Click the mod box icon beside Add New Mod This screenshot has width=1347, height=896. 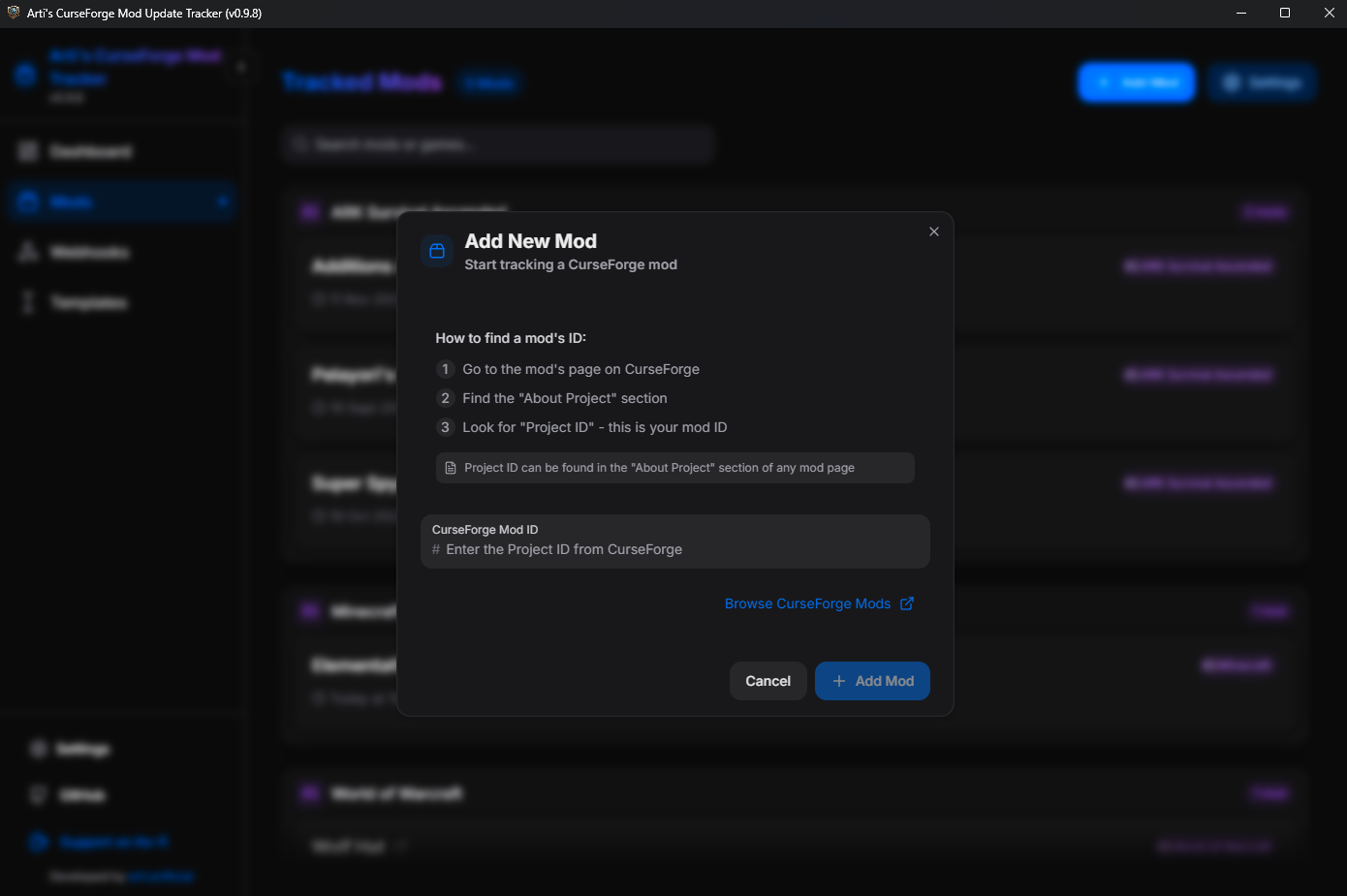pos(437,251)
